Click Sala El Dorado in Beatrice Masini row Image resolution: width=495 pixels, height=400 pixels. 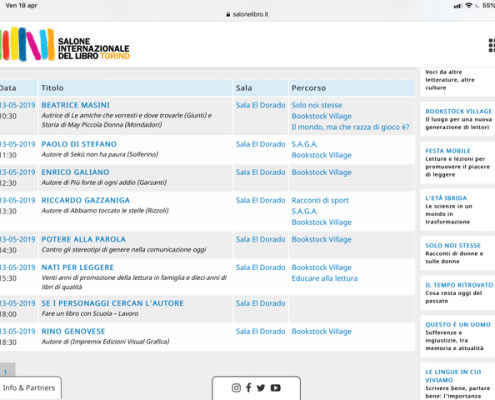tap(260, 105)
